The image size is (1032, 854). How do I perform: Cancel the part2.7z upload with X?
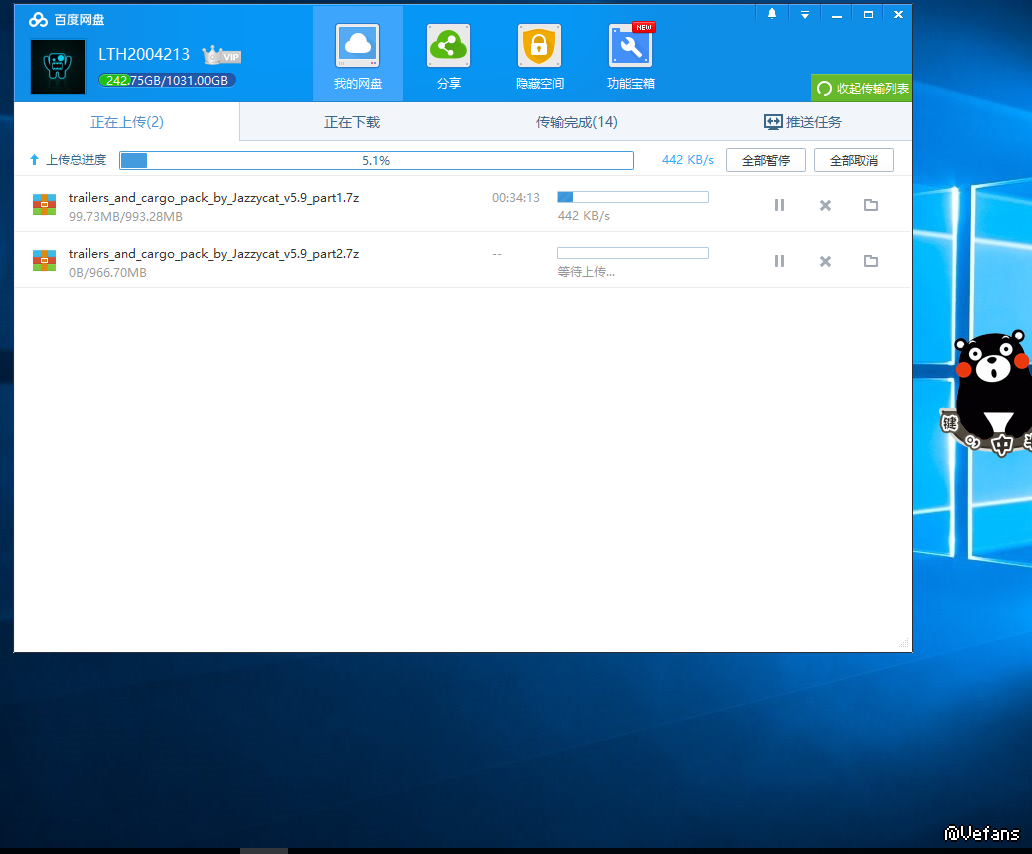pos(825,261)
